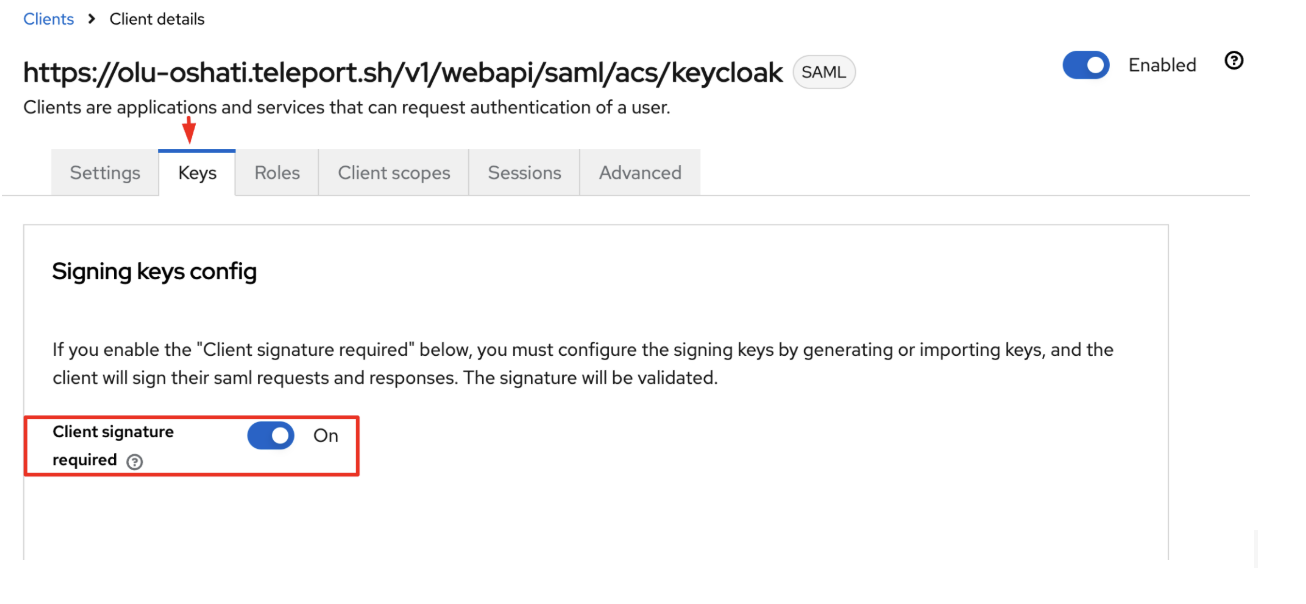The height and width of the screenshot is (604, 1306).
Task: Click the SAML protocol badge
Action: pos(823,71)
